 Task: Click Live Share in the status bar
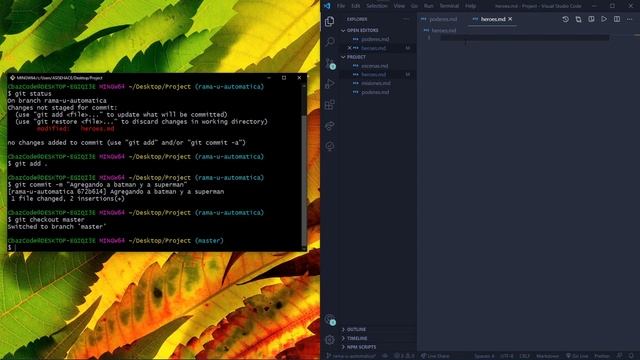pyautogui.click(x=435, y=356)
